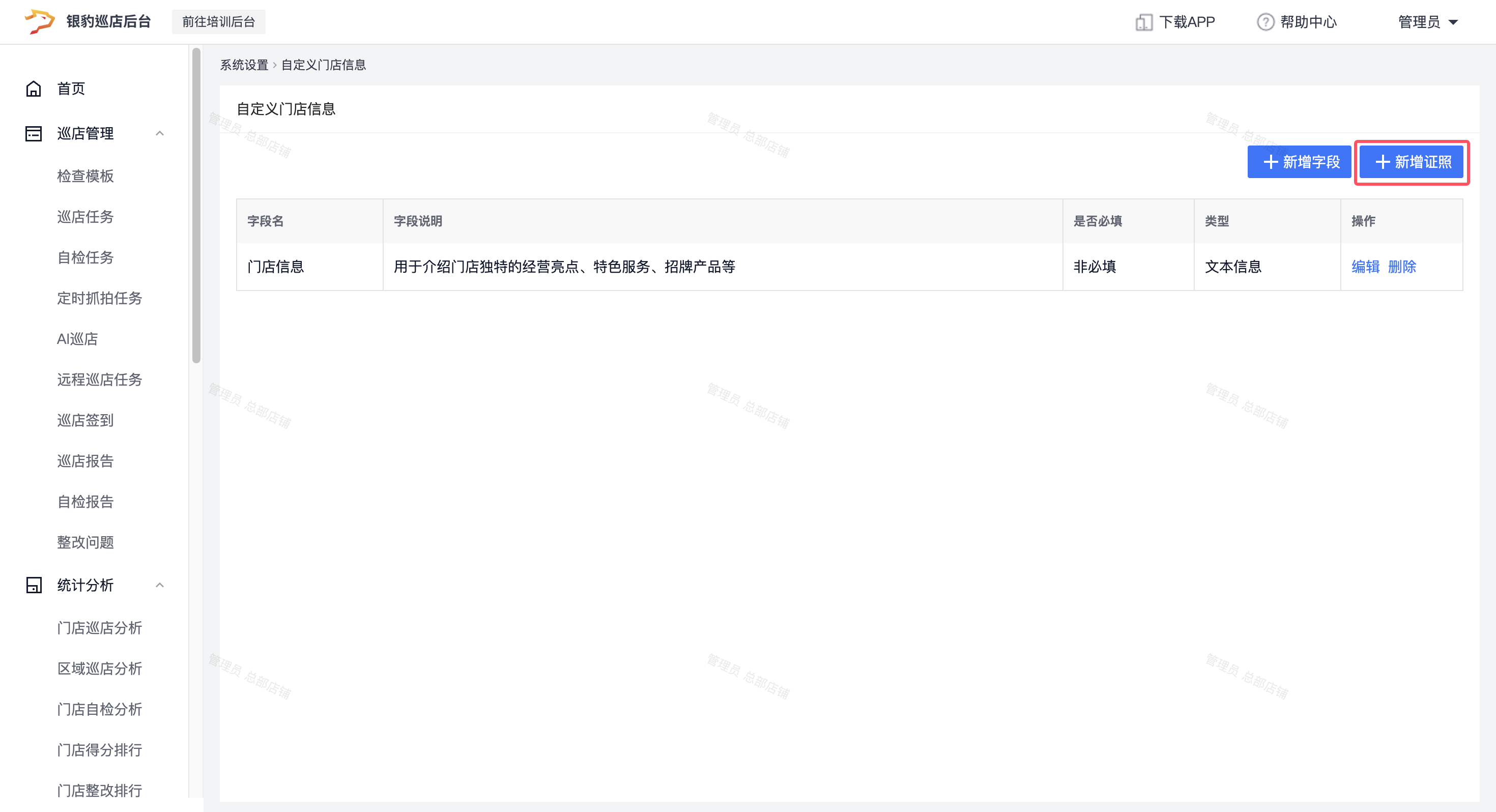Collapse the 巡店管理 menu chevron

point(160,134)
